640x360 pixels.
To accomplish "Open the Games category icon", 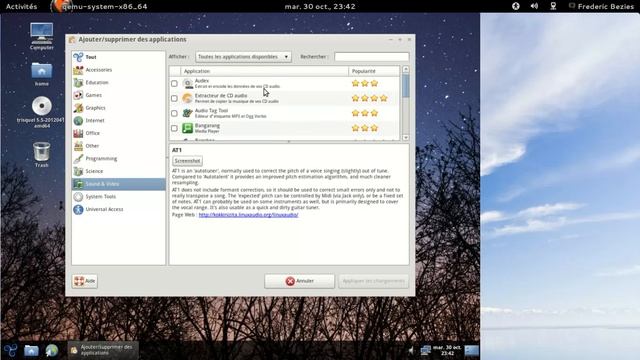I will pyautogui.click(x=78, y=95).
